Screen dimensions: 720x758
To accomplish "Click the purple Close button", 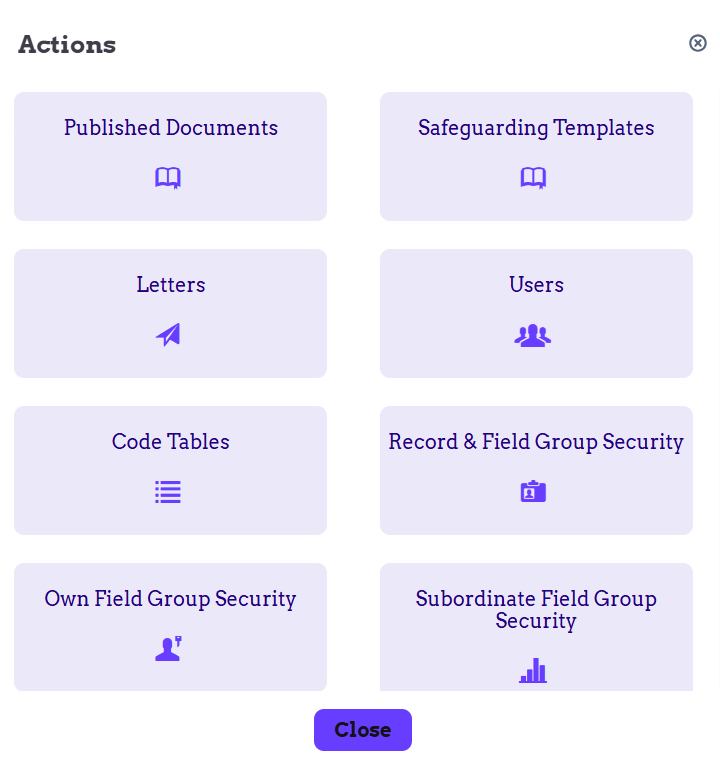I will tap(363, 730).
